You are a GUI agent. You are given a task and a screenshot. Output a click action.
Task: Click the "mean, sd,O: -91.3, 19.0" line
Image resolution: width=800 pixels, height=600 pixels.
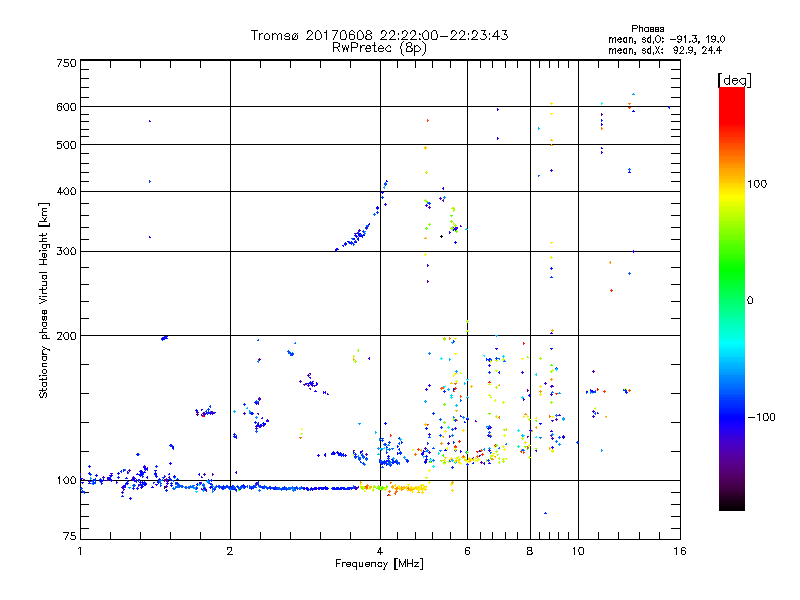(666, 39)
